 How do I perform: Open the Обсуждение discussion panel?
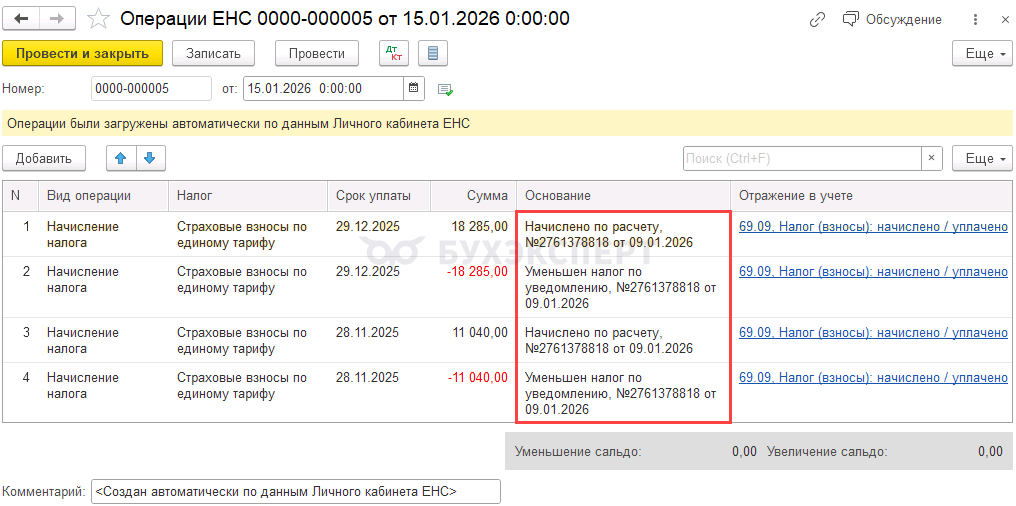tap(892, 19)
